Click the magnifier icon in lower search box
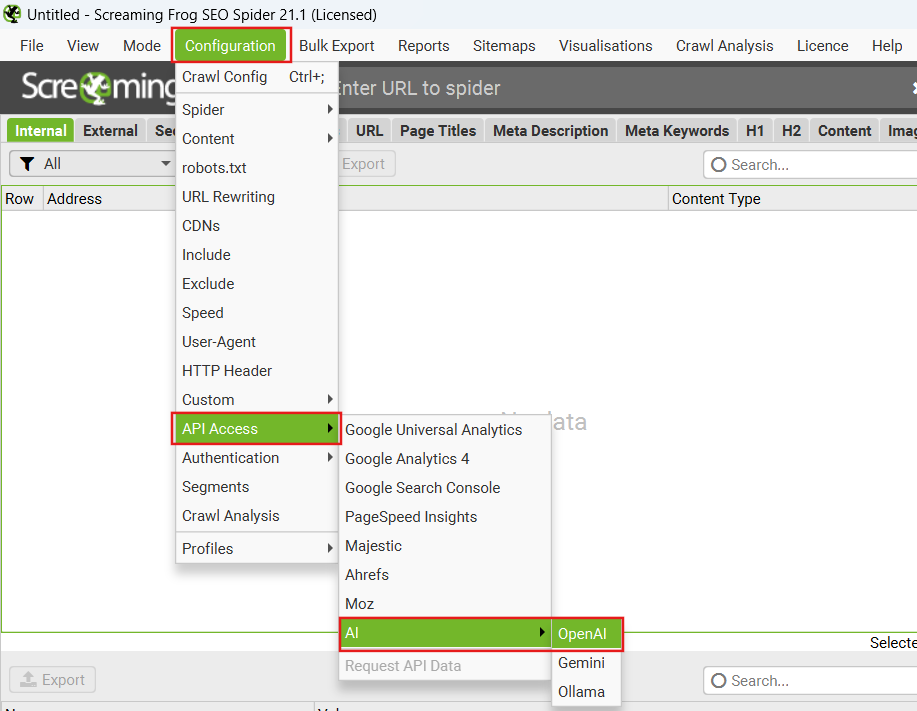 coord(719,681)
